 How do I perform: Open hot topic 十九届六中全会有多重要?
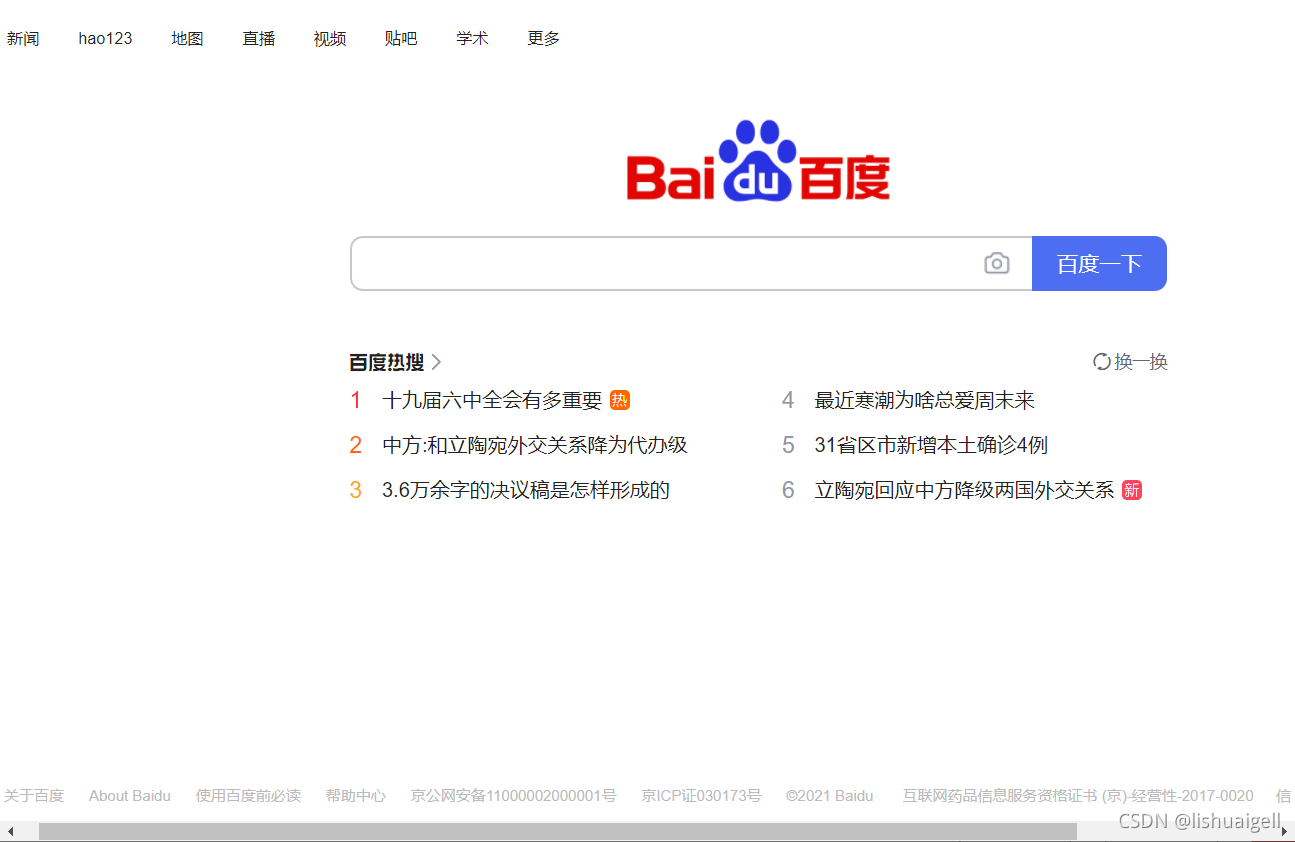[492, 400]
